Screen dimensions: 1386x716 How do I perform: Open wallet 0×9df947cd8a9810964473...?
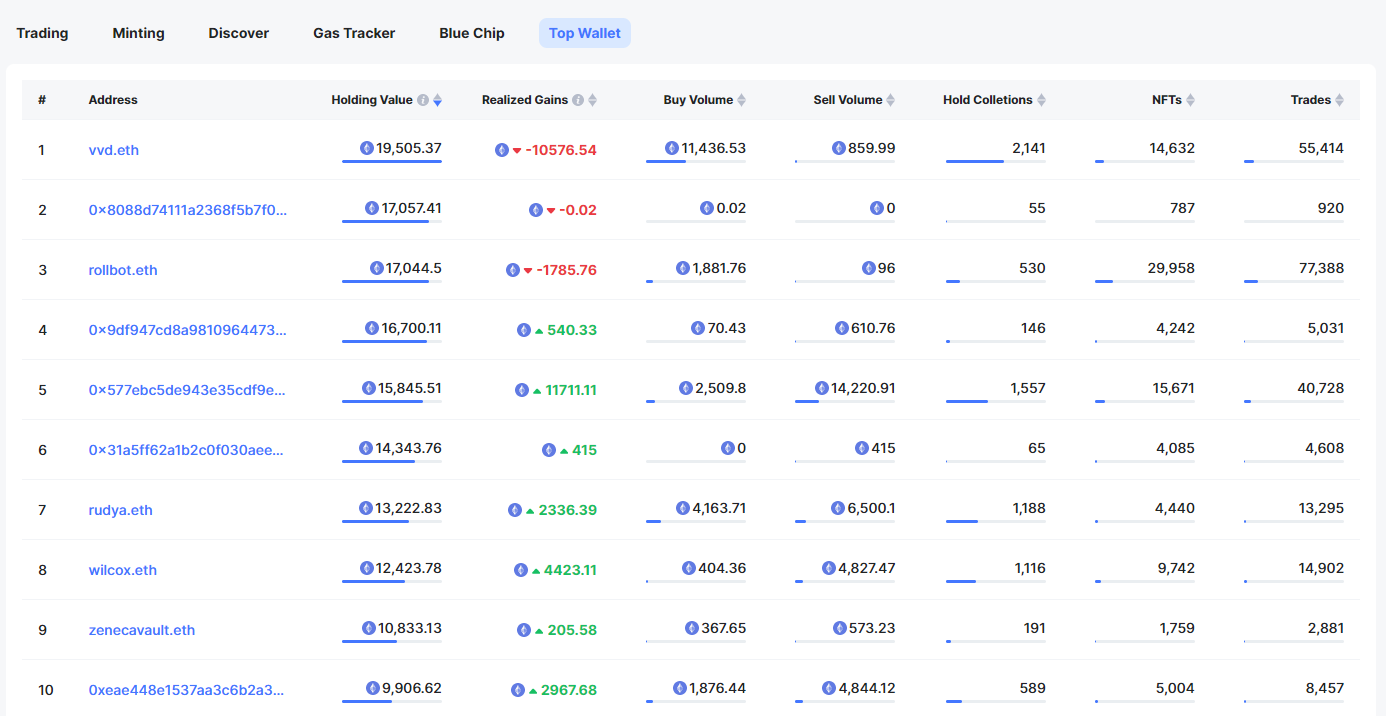pos(188,330)
